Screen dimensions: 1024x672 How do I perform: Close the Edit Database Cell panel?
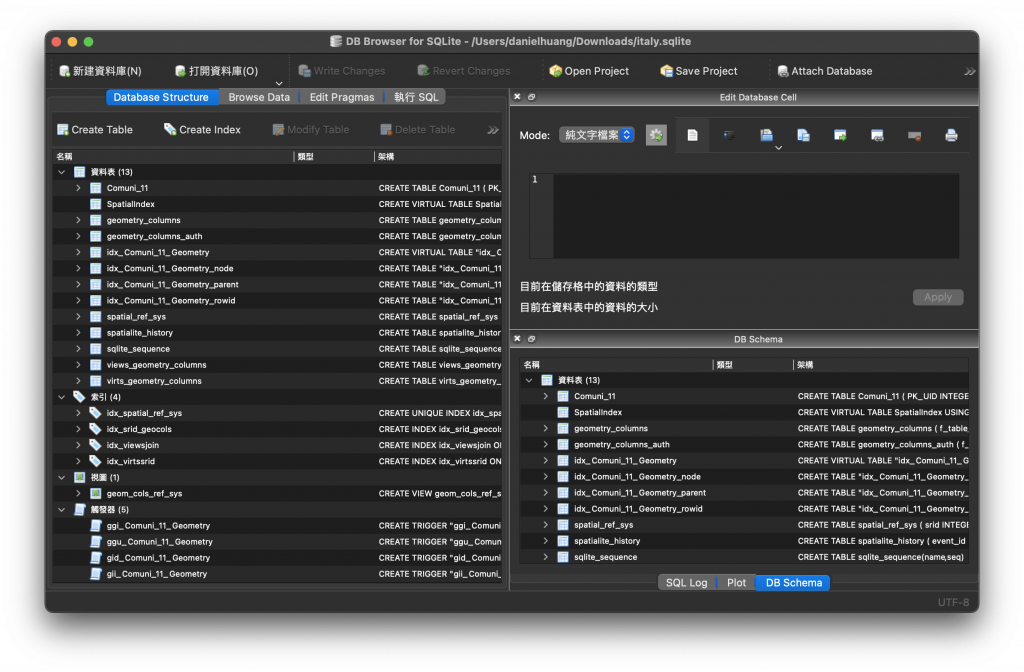(517, 97)
